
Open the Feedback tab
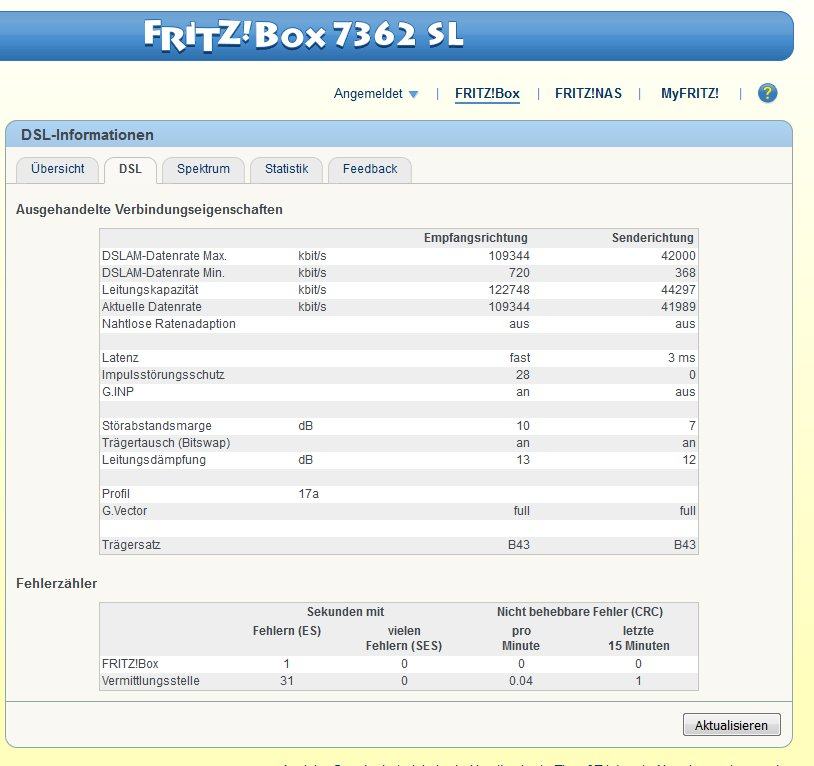[x=370, y=169]
